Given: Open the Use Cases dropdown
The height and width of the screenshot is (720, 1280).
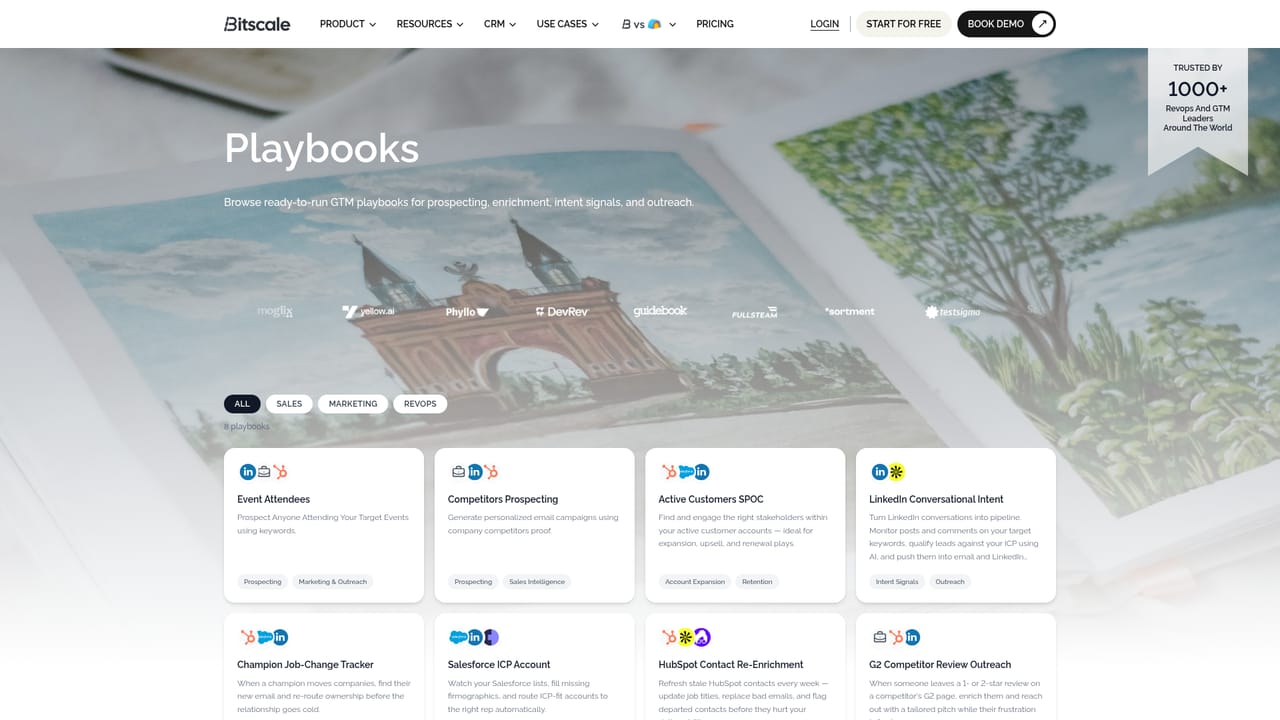Looking at the screenshot, I should tap(568, 24).
